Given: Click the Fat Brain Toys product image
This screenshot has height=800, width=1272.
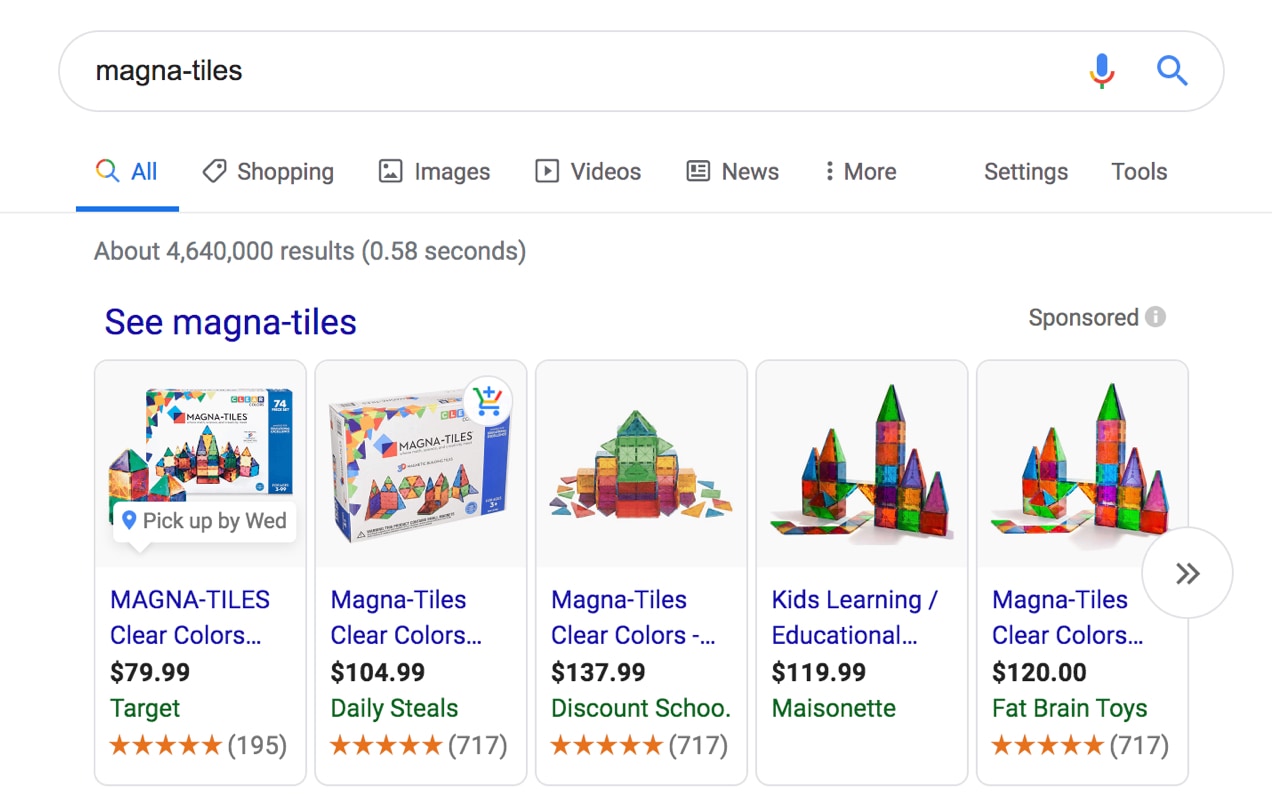Looking at the screenshot, I should click(x=1081, y=465).
